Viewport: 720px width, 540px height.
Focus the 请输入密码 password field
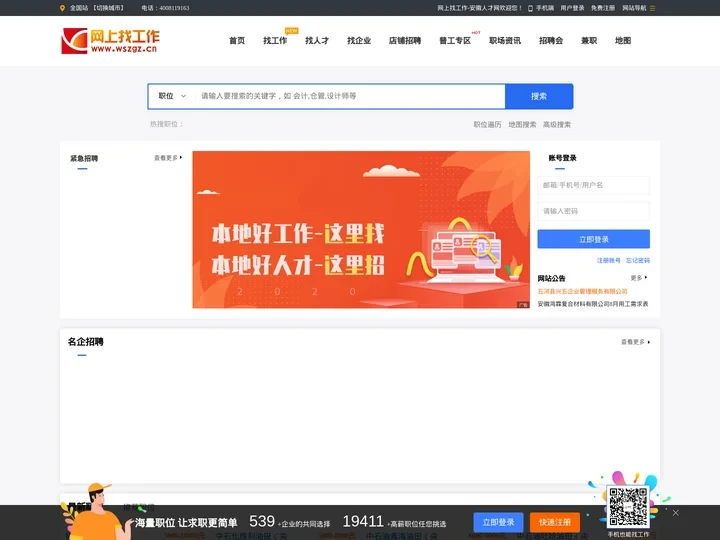593,211
